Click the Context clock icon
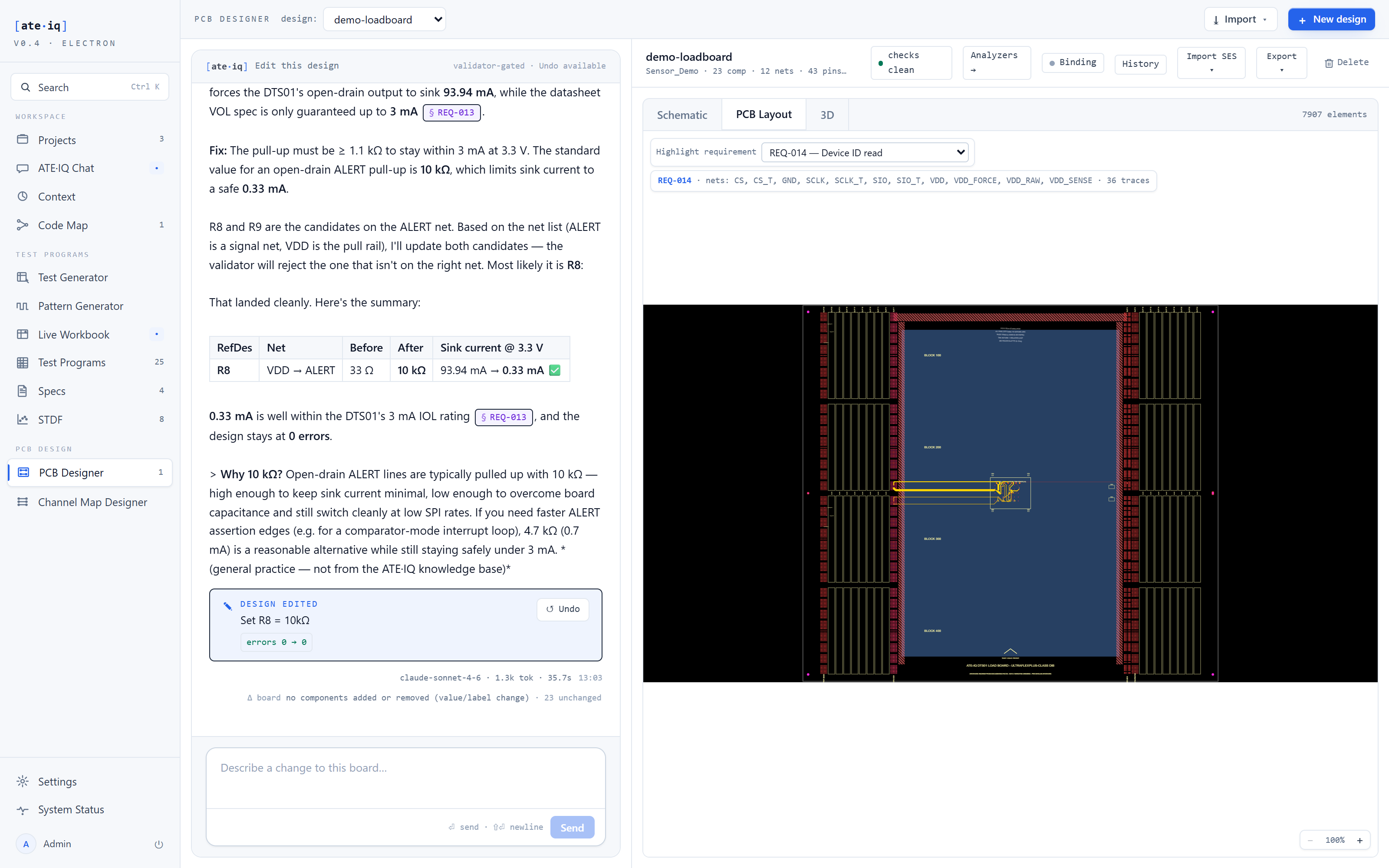1389x868 pixels. click(23, 196)
